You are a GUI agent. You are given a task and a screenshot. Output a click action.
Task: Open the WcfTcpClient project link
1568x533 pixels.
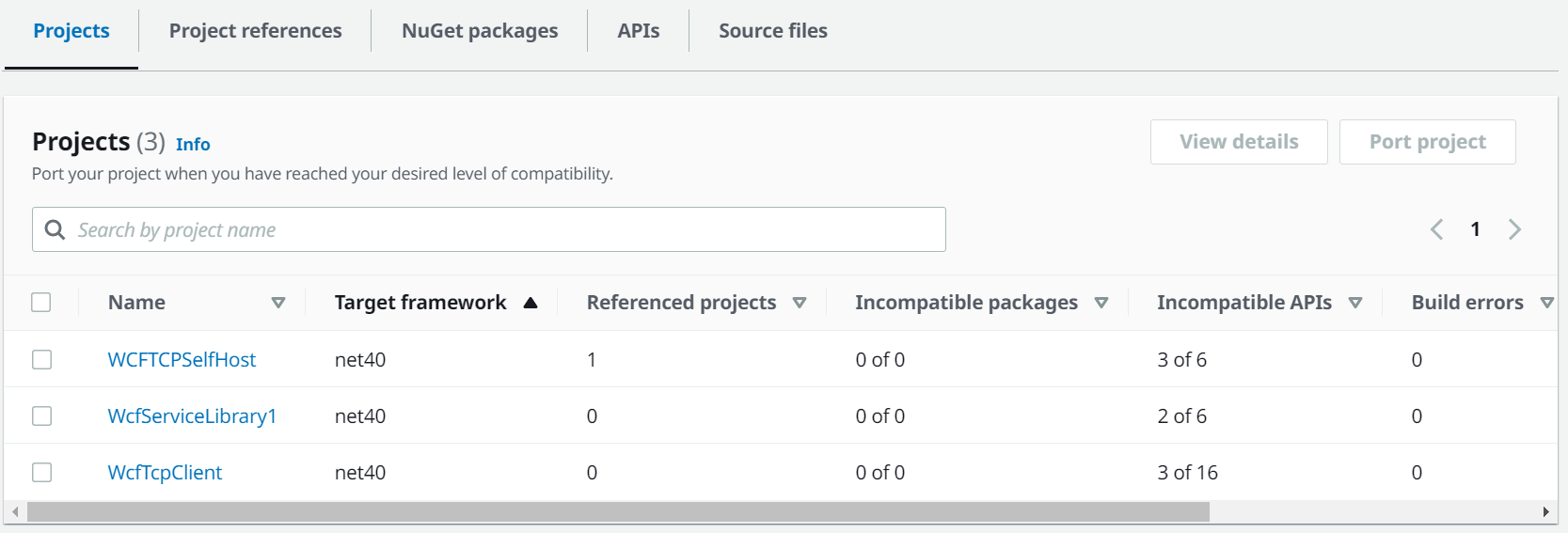(x=165, y=473)
